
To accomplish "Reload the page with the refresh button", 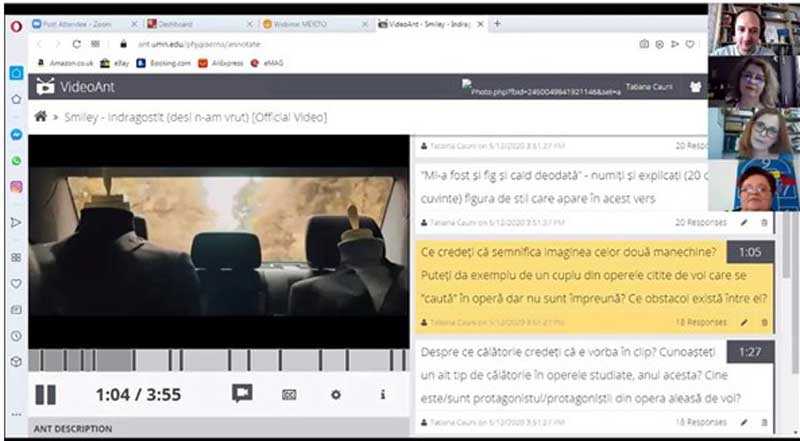I will pyautogui.click(x=77, y=44).
